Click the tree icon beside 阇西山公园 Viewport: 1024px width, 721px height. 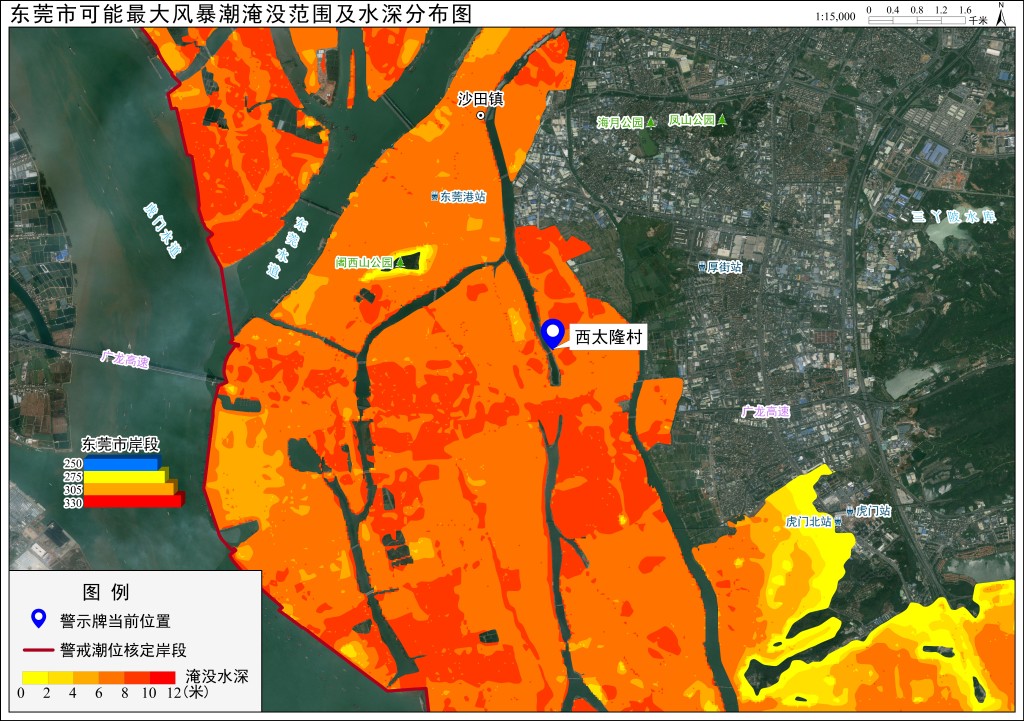point(400,262)
